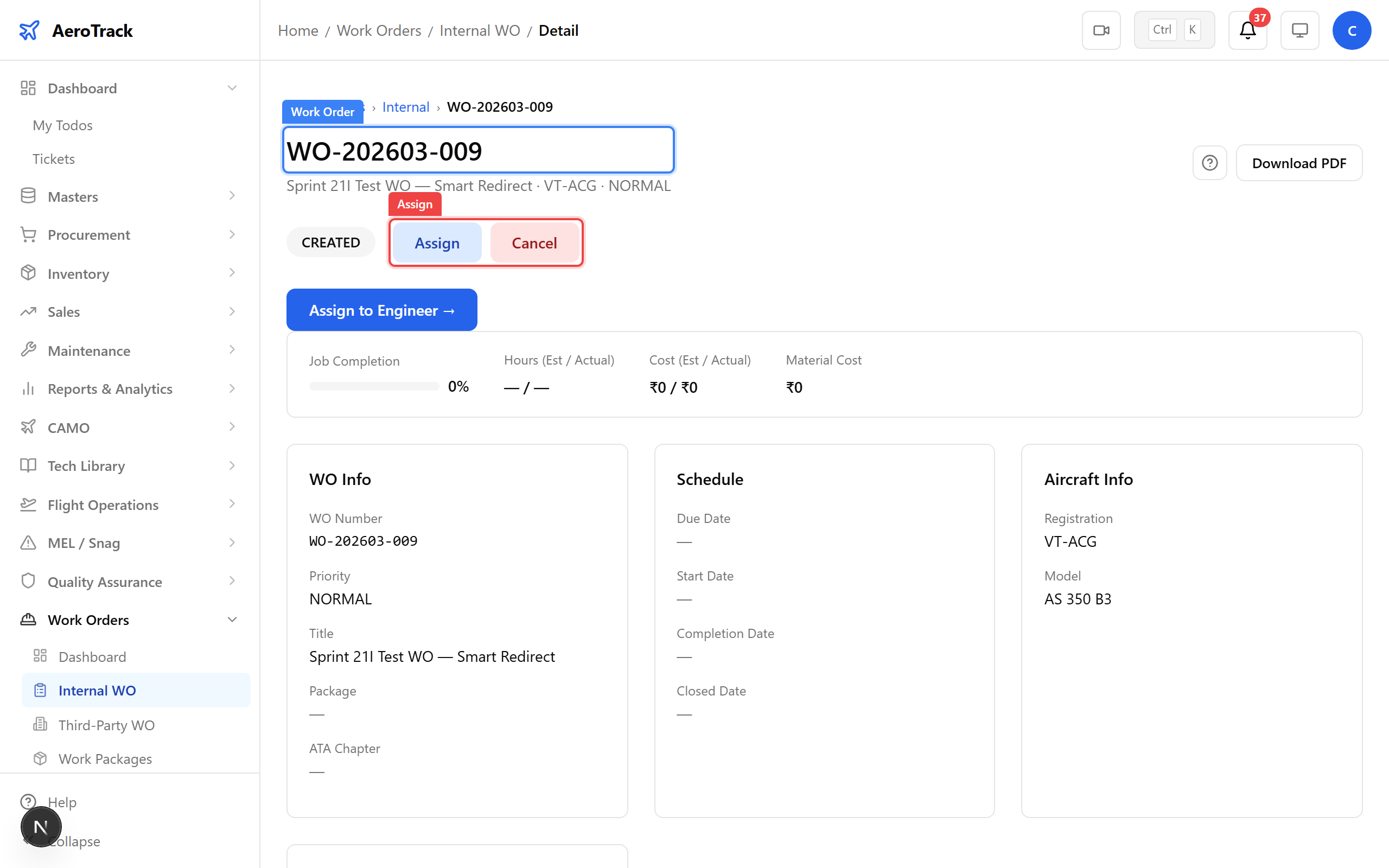Viewport: 1389px width, 868px height.
Task: Open Internal WO from the sidebar
Action: 97,691
